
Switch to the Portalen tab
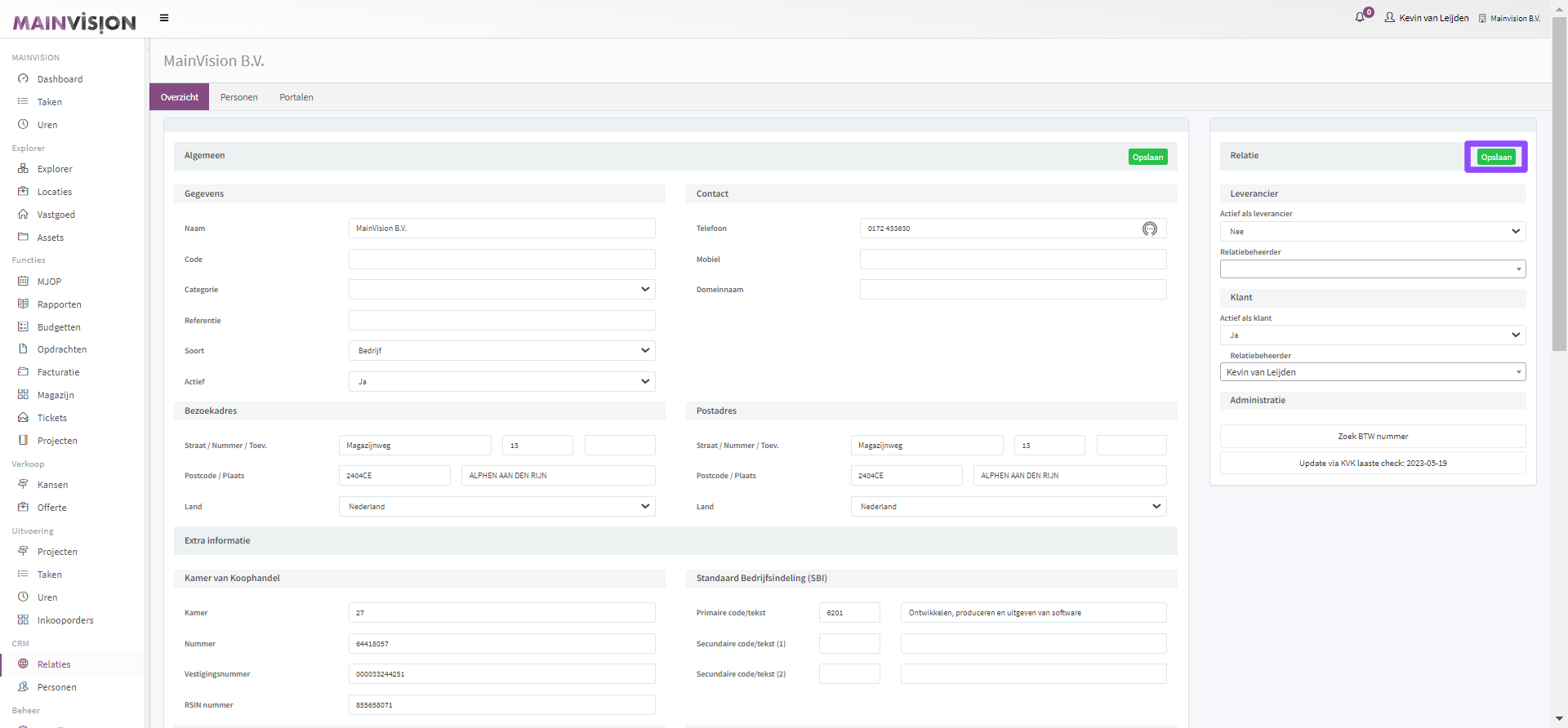point(296,97)
